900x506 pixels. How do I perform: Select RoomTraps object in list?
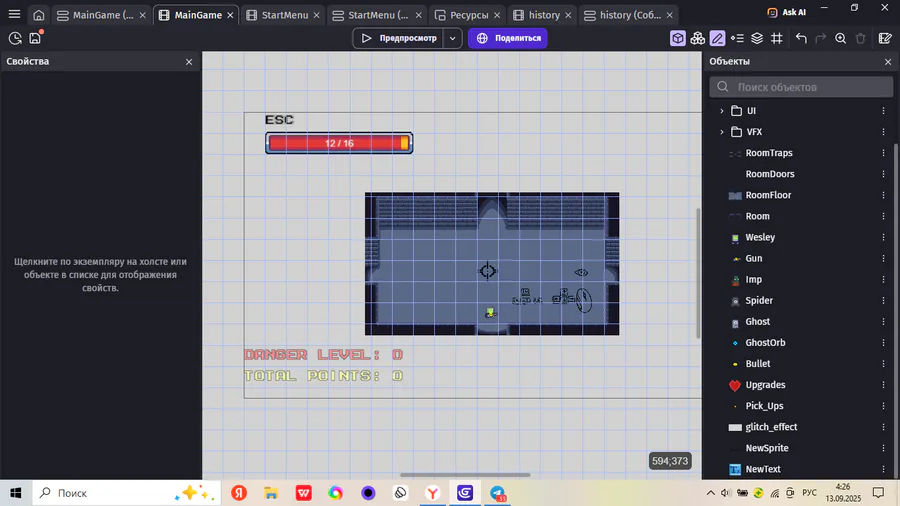pos(769,153)
